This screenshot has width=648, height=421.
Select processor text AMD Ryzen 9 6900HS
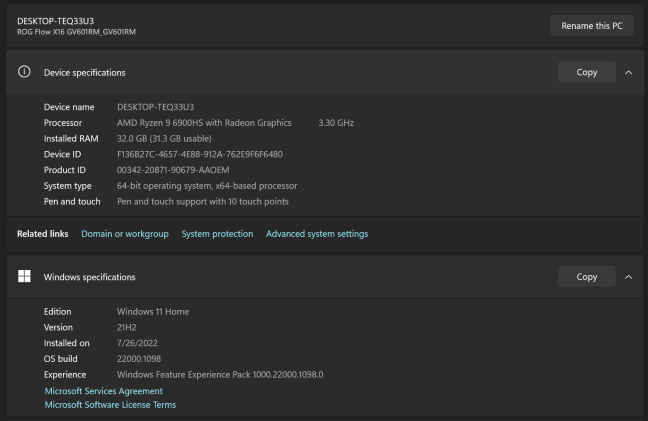coord(204,123)
